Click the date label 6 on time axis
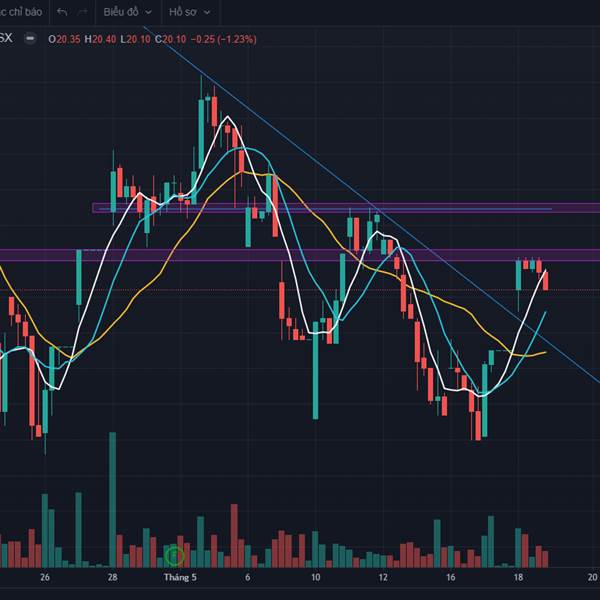 tap(248, 577)
